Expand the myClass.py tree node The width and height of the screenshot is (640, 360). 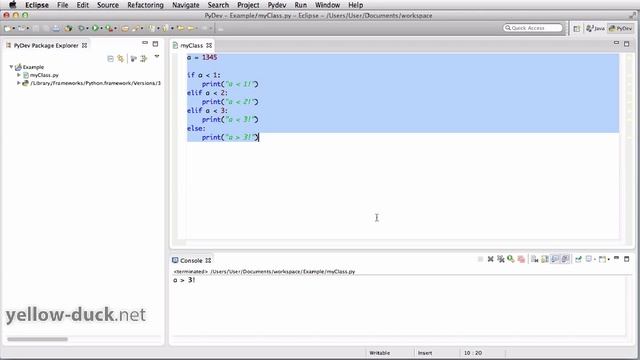click(x=18, y=75)
